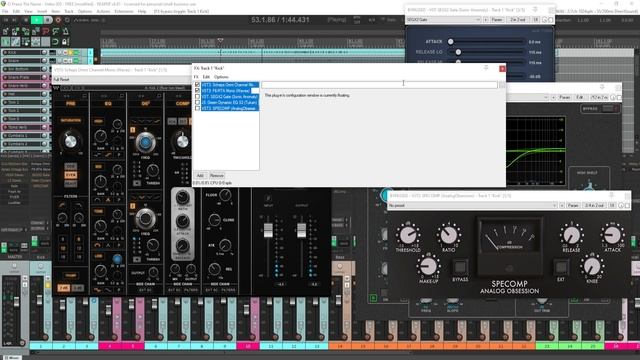Pin the Green Dynamic EQ plugin window
The image size is (640, 360).
pos(602,87)
